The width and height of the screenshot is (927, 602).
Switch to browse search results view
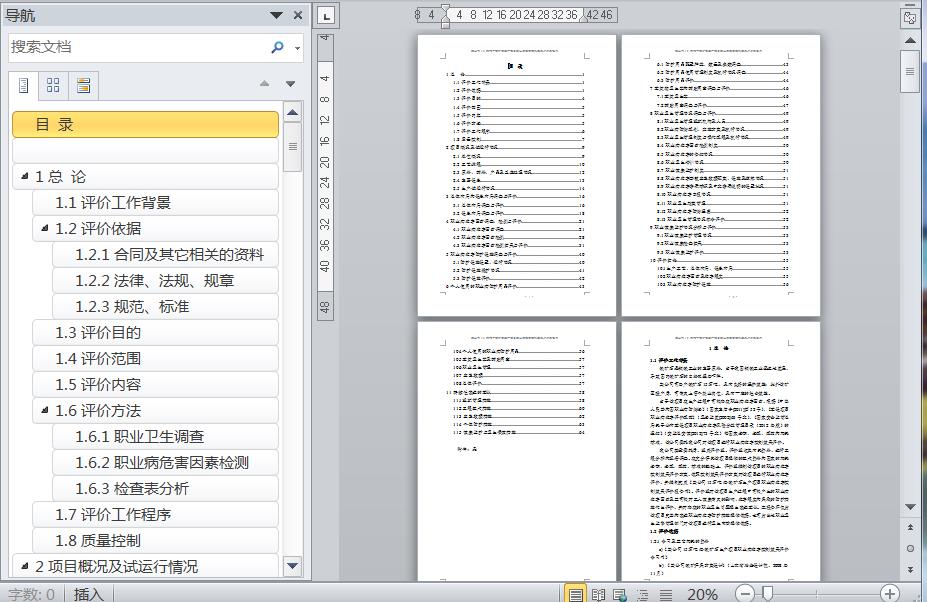click(x=83, y=86)
